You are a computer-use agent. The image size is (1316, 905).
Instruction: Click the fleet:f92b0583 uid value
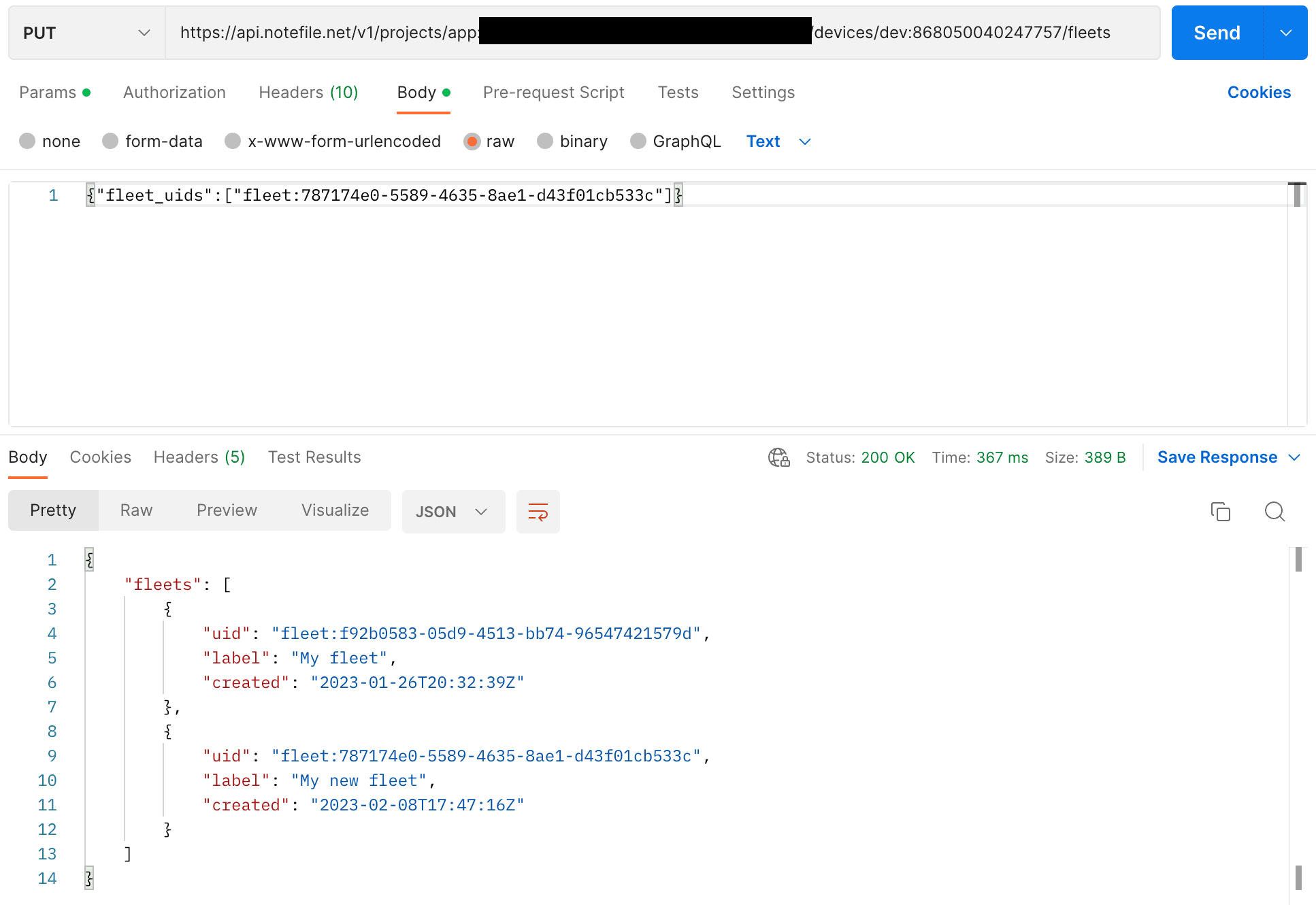[486, 633]
